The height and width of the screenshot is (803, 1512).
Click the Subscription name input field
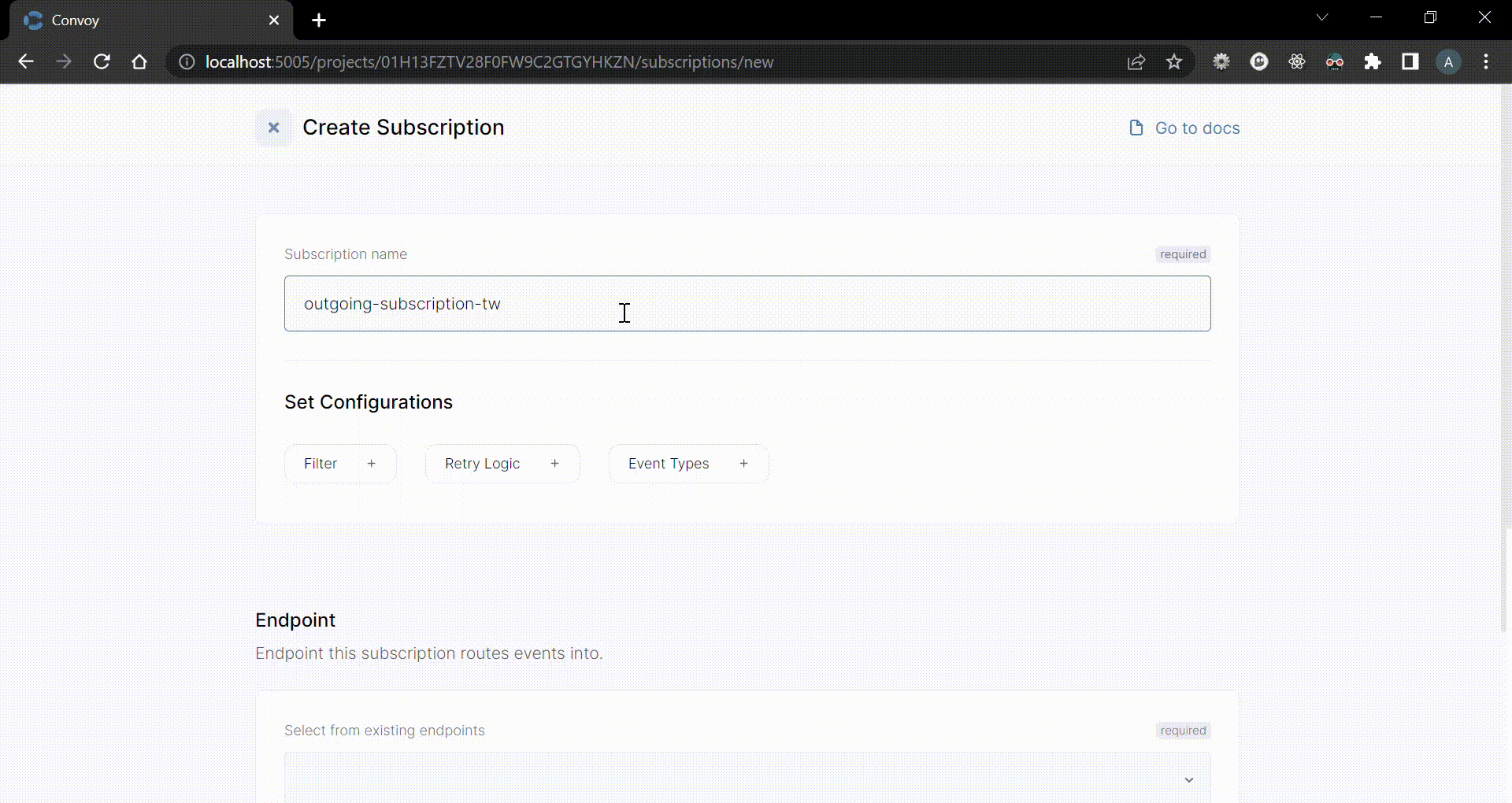[747, 303]
